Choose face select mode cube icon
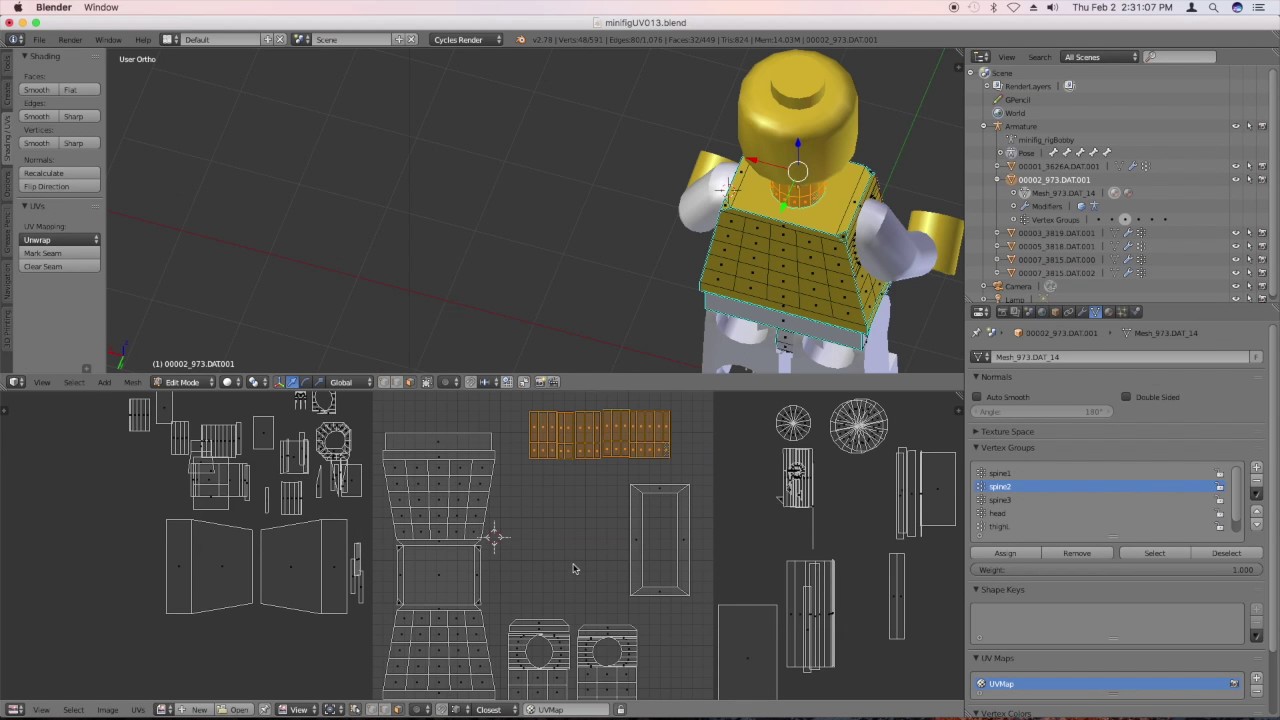The image size is (1280, 720). pyautogui.click(x=409, y=382)
